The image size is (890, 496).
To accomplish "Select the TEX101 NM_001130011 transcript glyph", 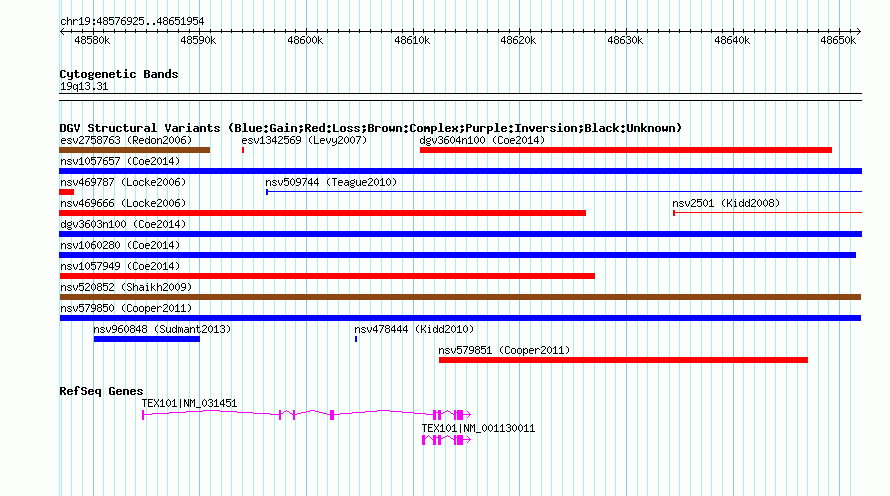I will coord(446,440).
